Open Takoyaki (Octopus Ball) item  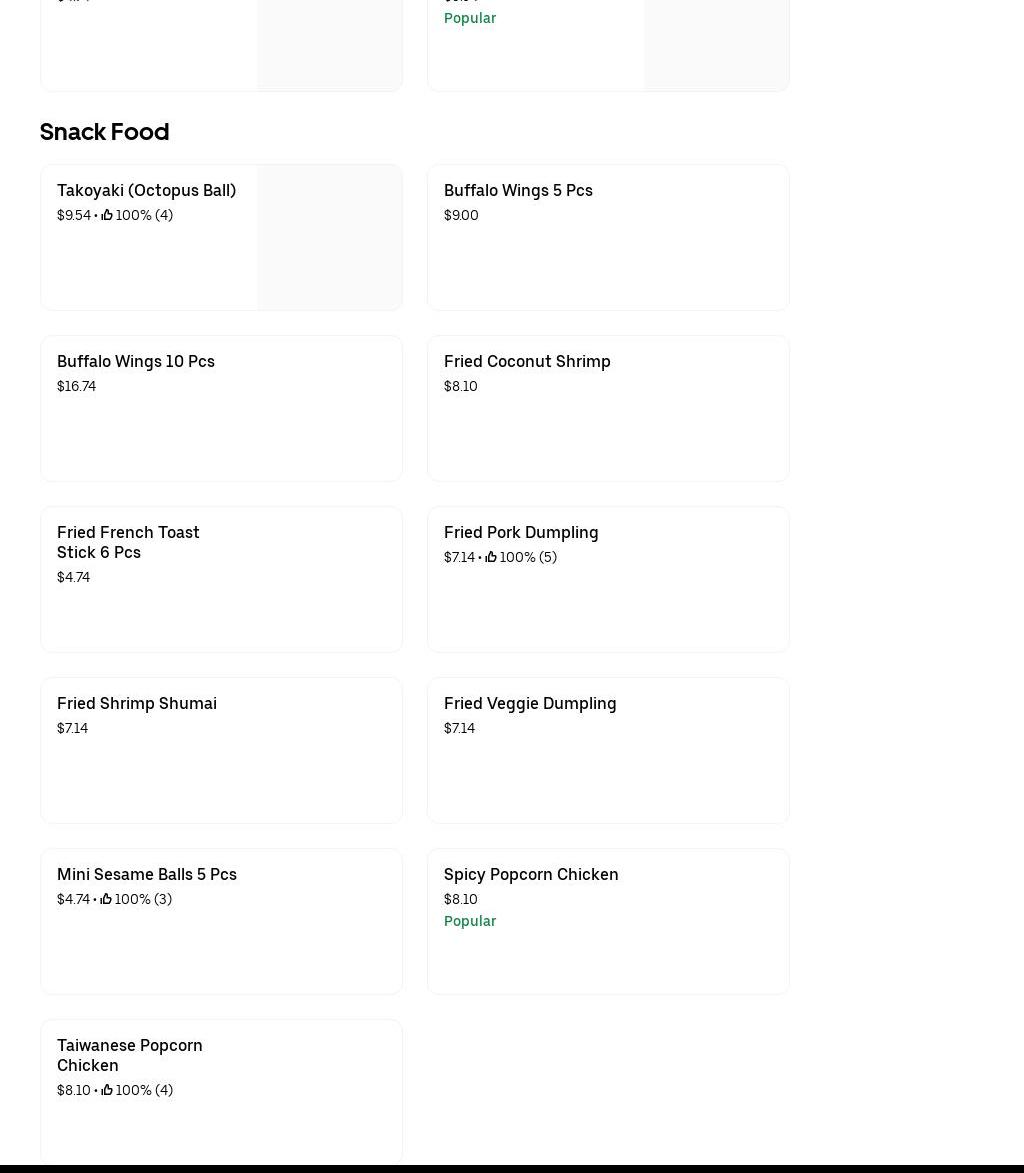(x=146, y=190)
